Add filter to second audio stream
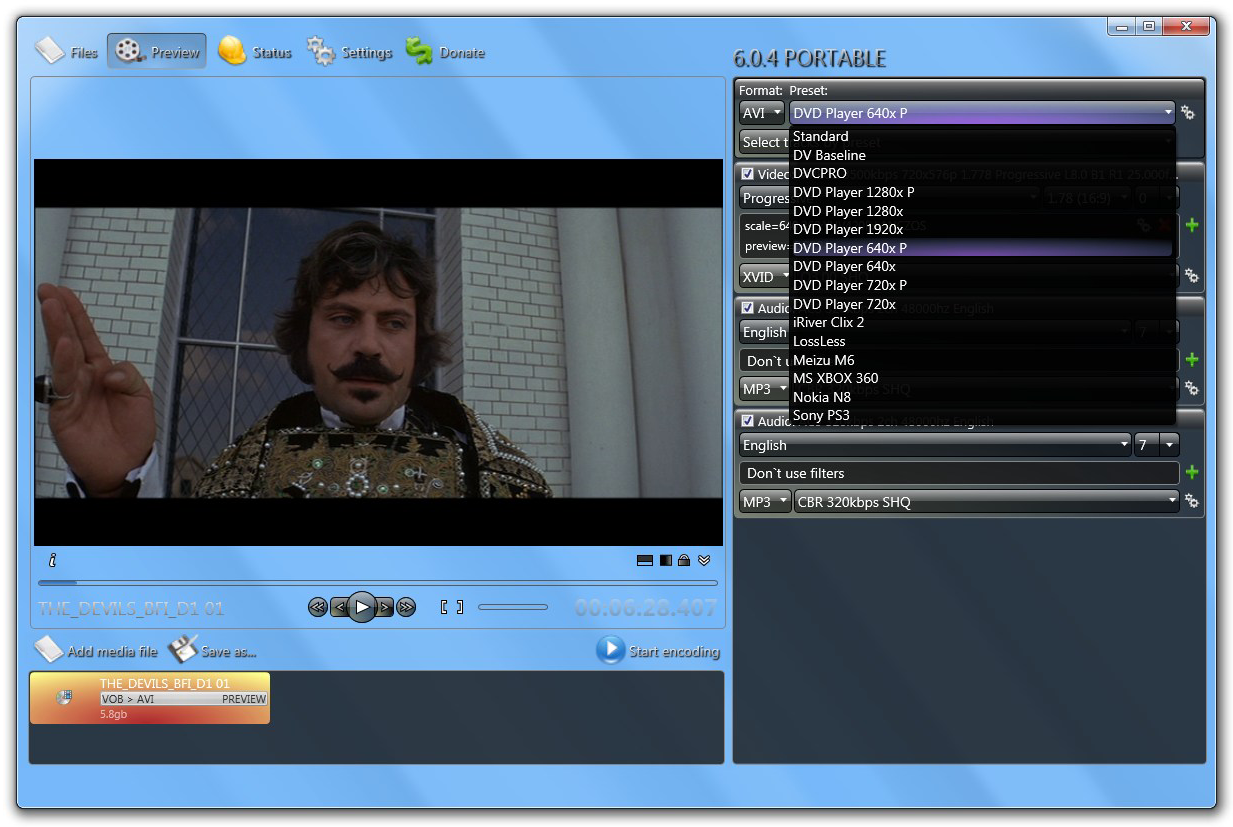Image resolution: width=1233 pixels, height=827 pixels. pos(1191,472)
